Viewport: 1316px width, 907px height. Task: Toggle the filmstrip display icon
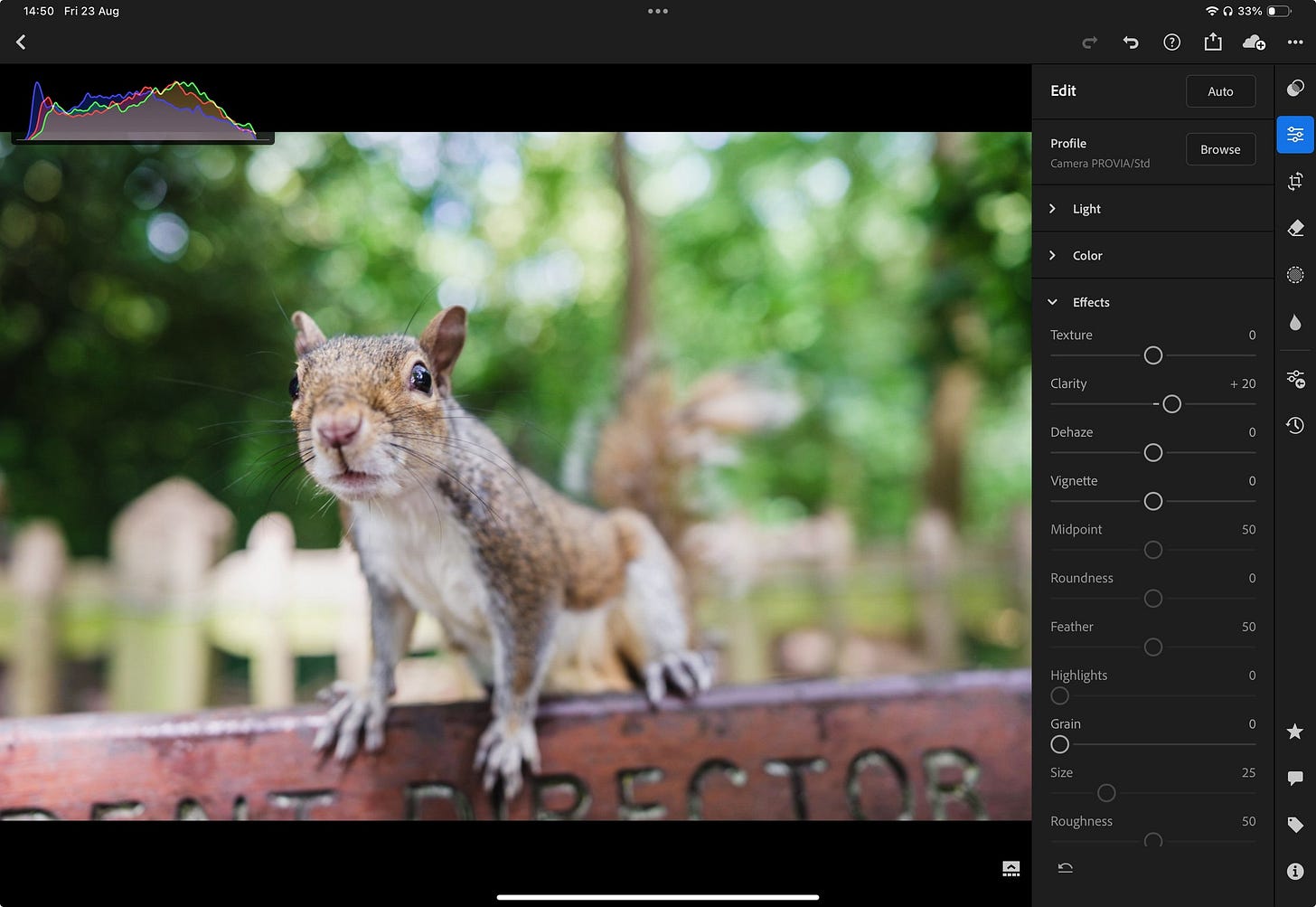[x=1010, y=869]
